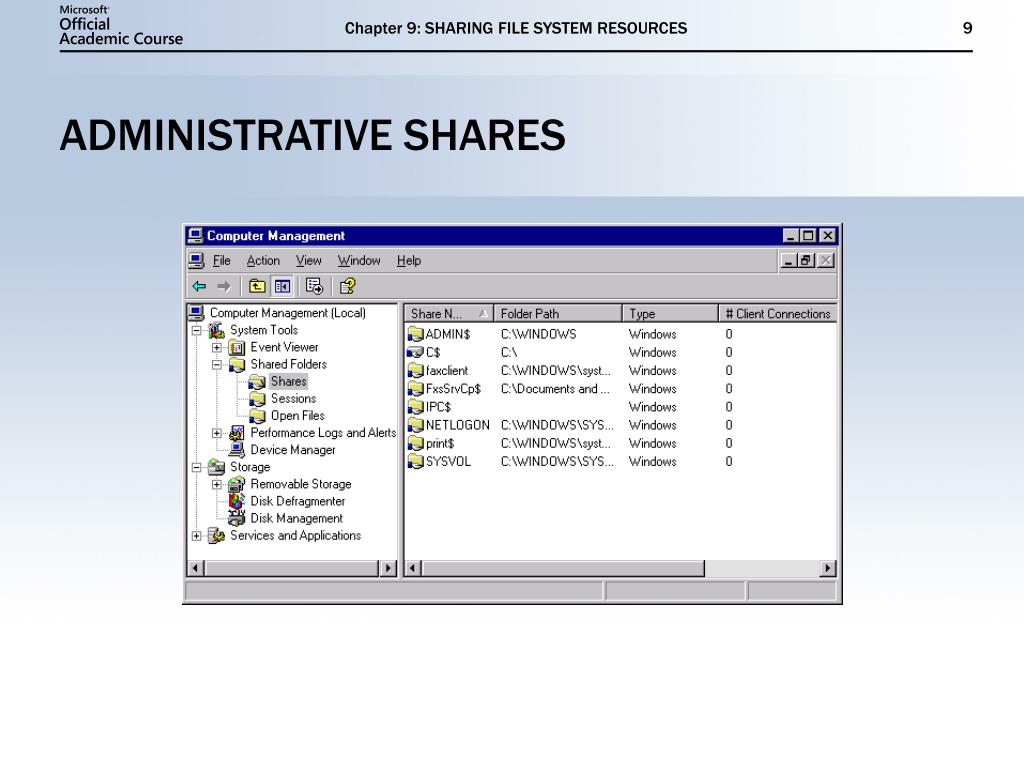
Task: Collapse the Shared Folders node
Action: point(217,364)
